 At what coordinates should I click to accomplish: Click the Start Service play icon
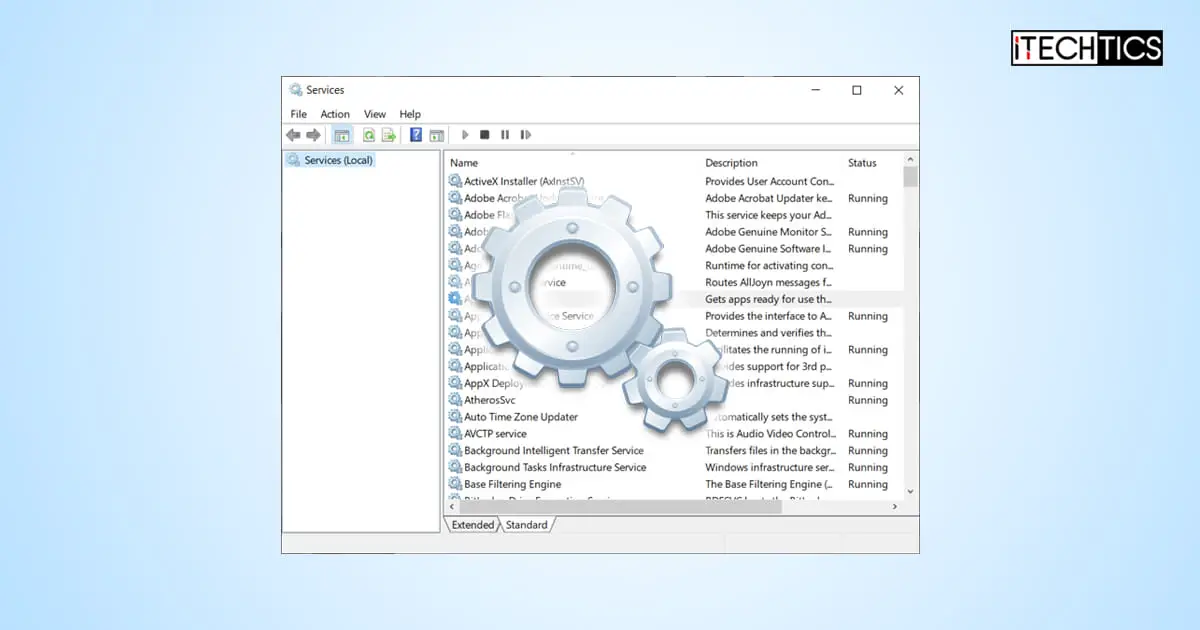(x=465, y=135)
